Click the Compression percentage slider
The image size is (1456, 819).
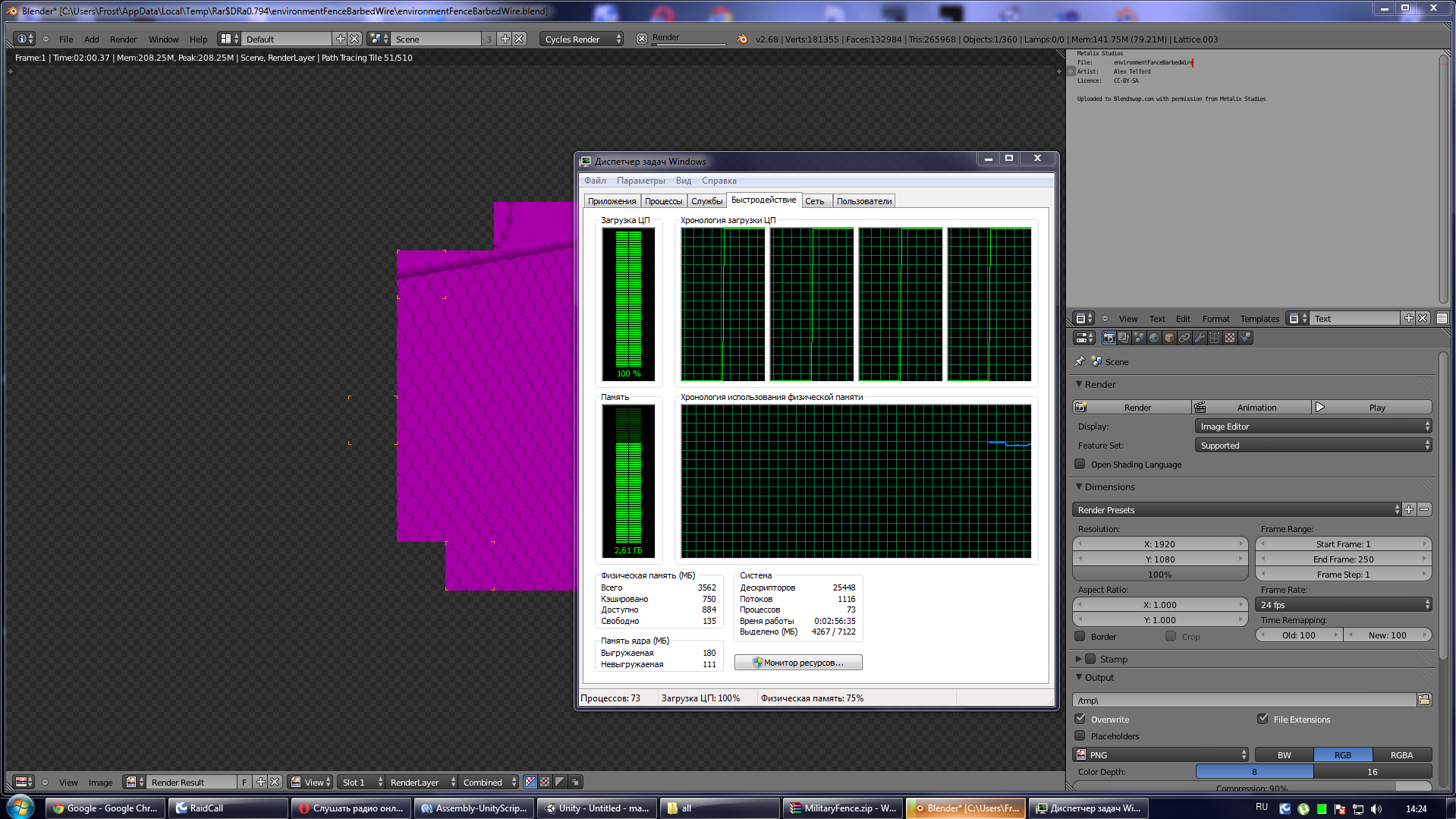tap(1251, 788)
